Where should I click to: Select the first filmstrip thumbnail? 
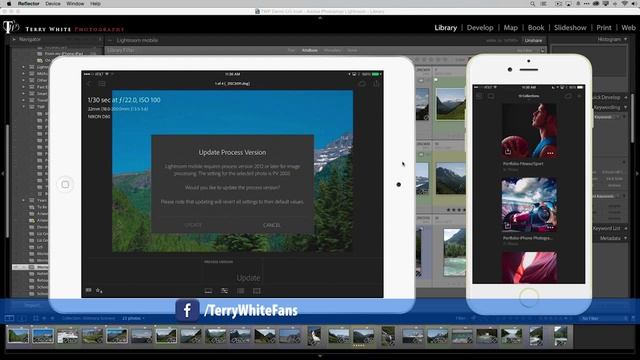click(x=18, y=336)
